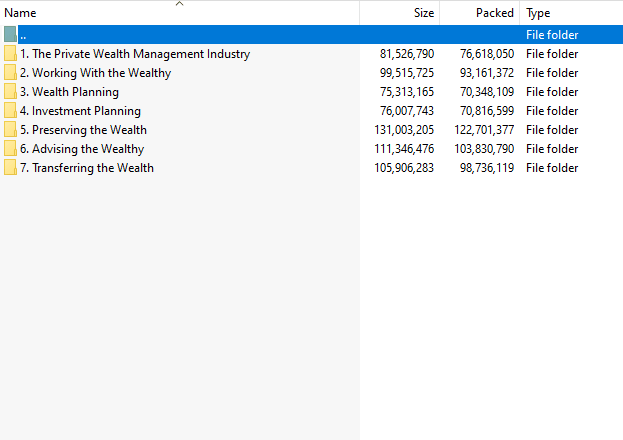623x440 pixels.
Task: Click folder icon beside Investment Planning
Action: coord(10,111)
